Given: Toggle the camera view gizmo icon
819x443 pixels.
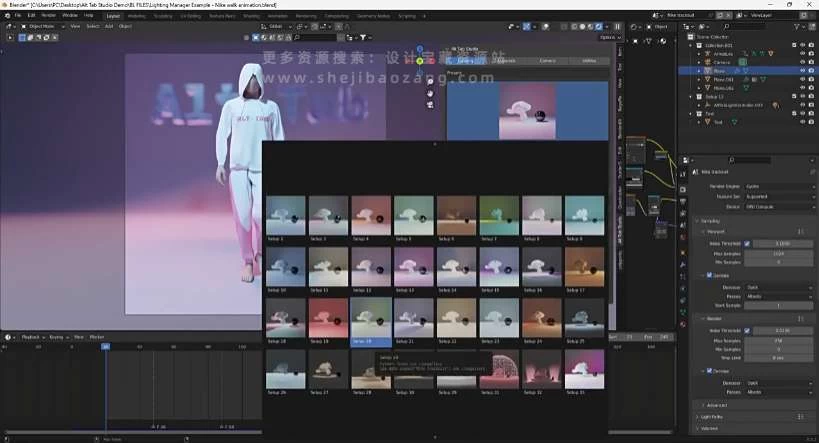Looking at the screenshot, I should (430, 104).
